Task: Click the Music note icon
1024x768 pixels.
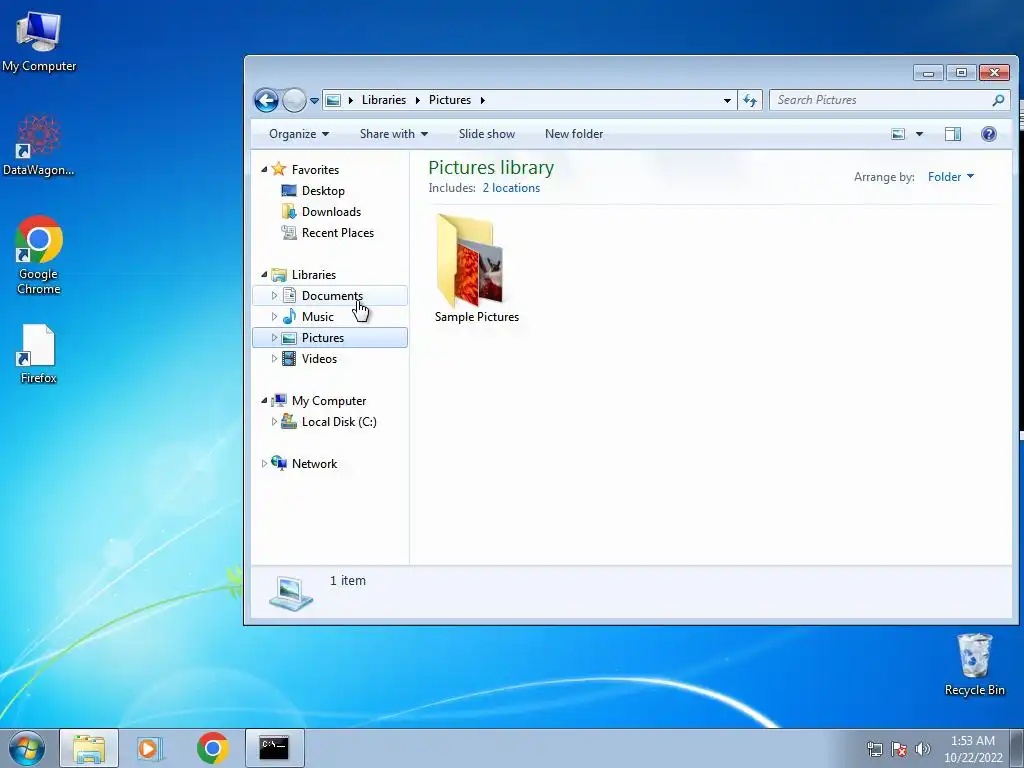Action: coord(289,317)
